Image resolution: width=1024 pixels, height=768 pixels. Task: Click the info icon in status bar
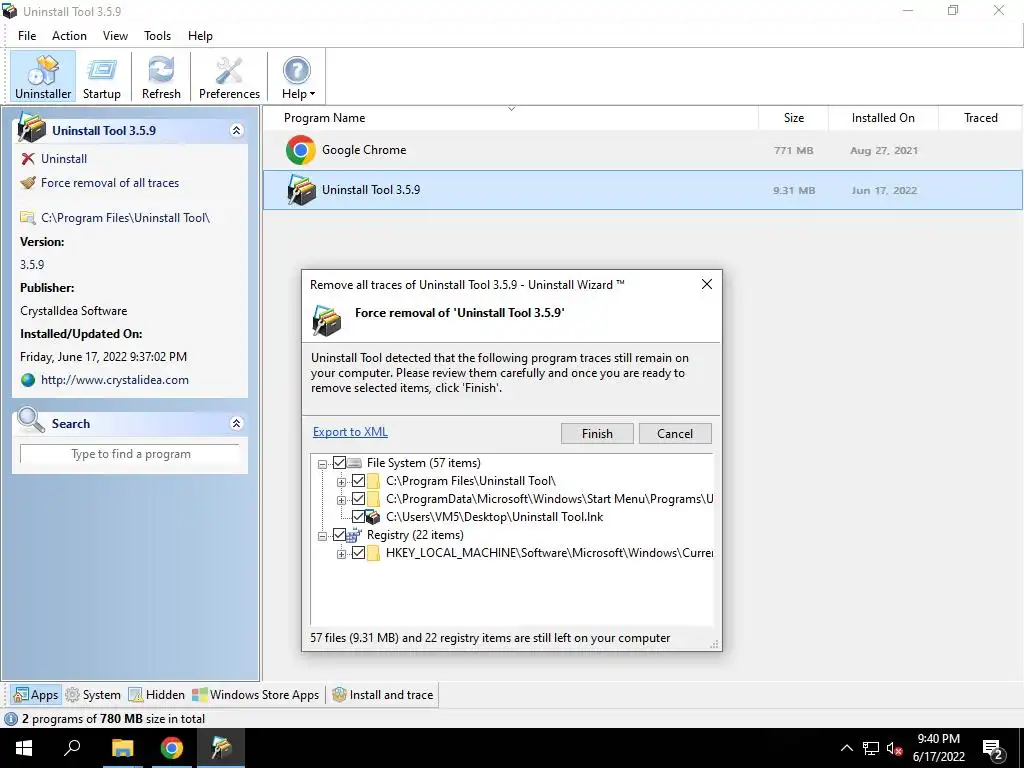(x=10, y=719)
